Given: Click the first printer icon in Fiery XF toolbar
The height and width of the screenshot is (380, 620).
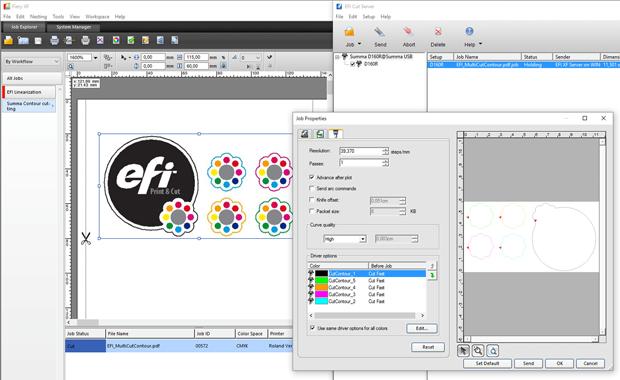Looking at the screenshot, I should (x=55, y=40).
